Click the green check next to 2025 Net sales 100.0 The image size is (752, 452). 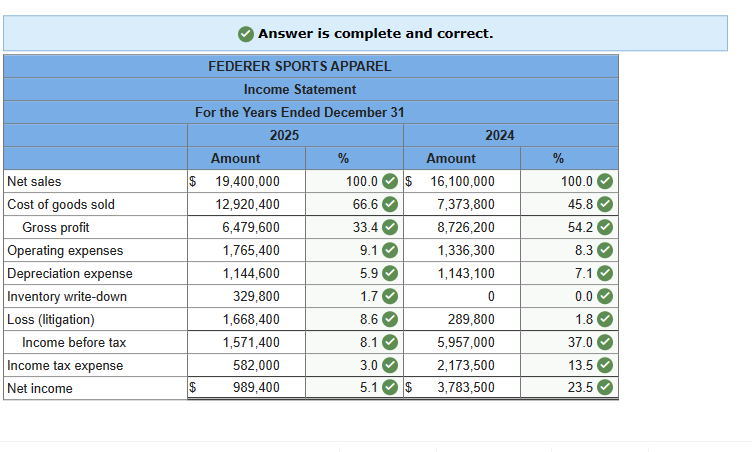coord(390,181)
